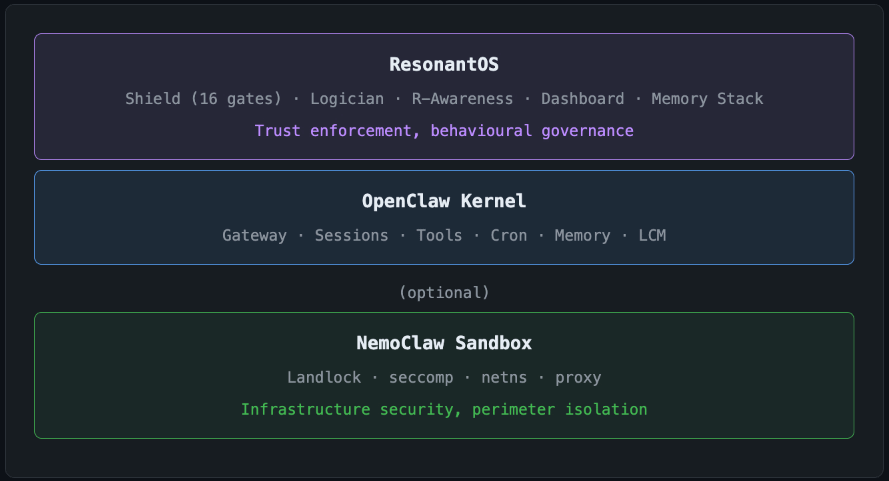The width and height of the screenshot is (889, 481).
Task: Click the OpenClaw Kernel heading
Action: click(444, 201)
